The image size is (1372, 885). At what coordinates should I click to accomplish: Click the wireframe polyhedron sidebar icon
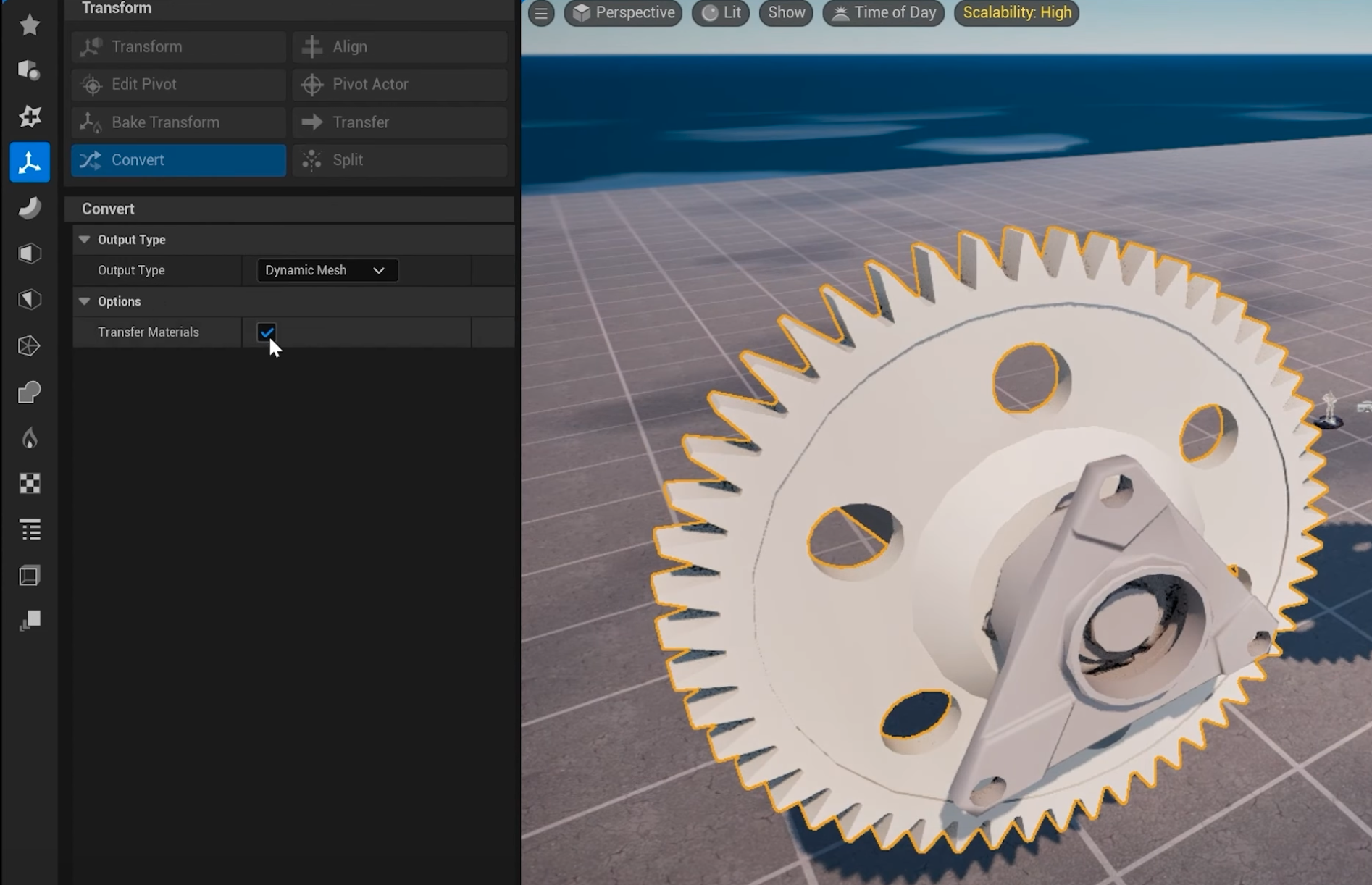(x=30, y=346)
